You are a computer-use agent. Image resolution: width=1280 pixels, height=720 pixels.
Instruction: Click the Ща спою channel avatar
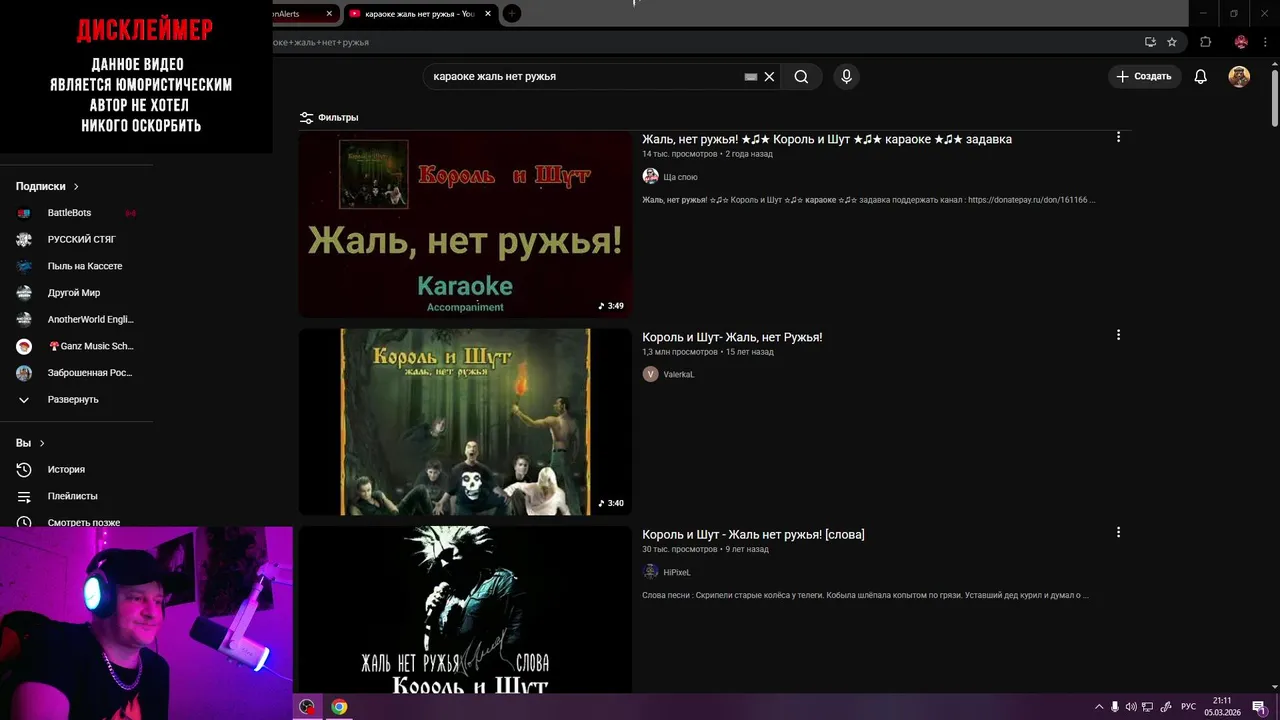[x=650, y=176]
